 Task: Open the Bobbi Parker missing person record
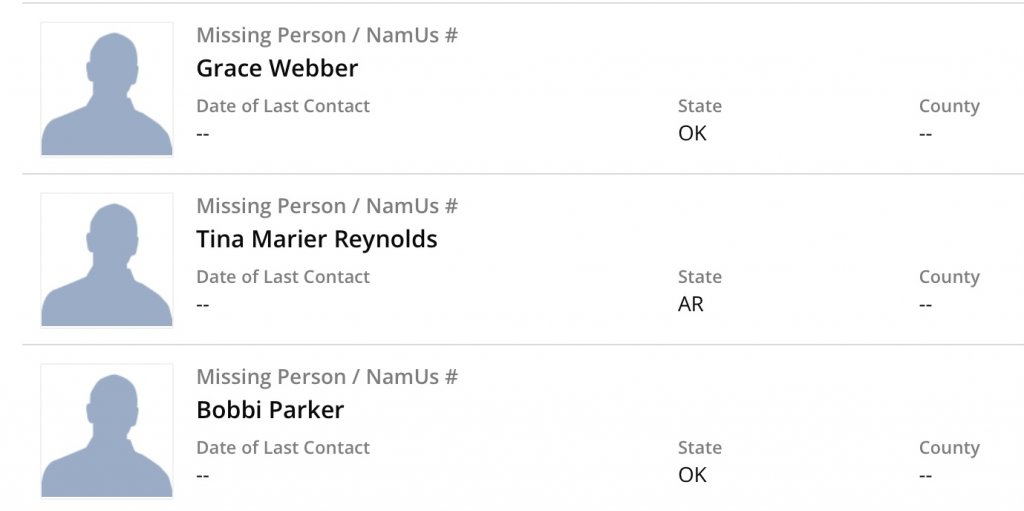point(270,410)
